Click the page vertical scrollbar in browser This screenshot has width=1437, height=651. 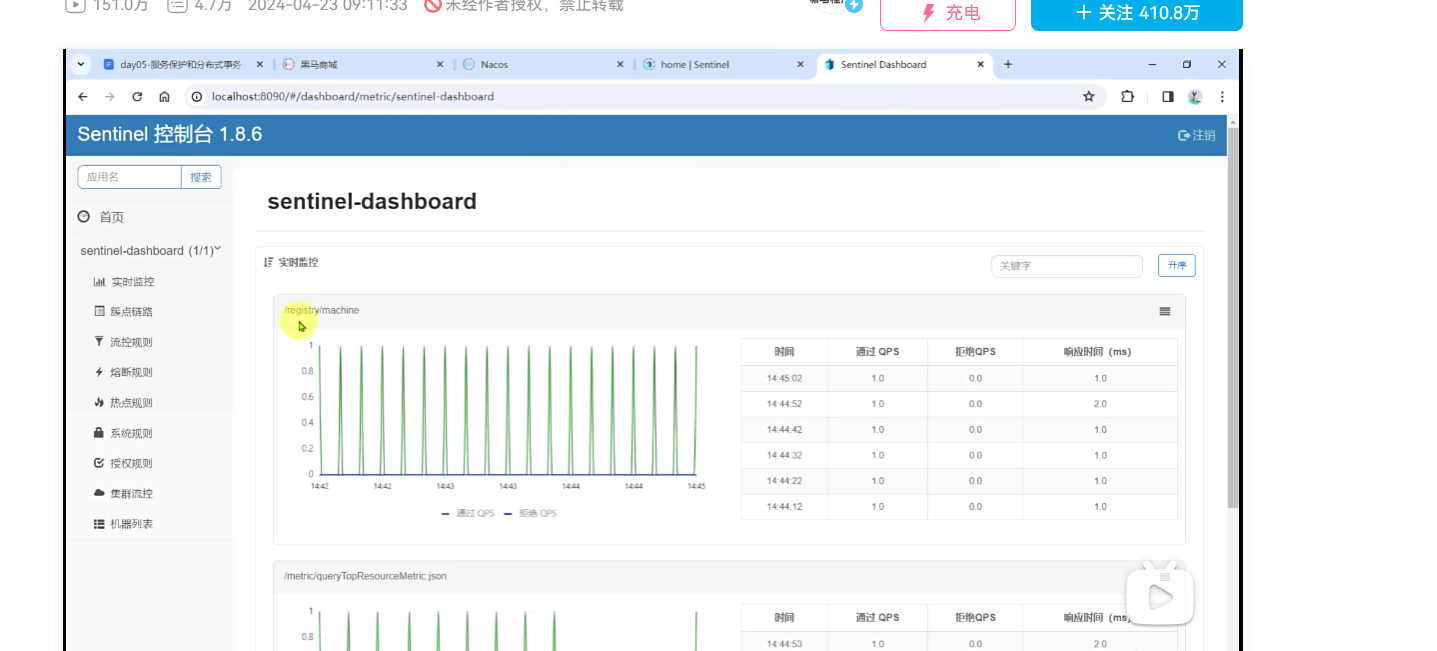point(1233,318)
